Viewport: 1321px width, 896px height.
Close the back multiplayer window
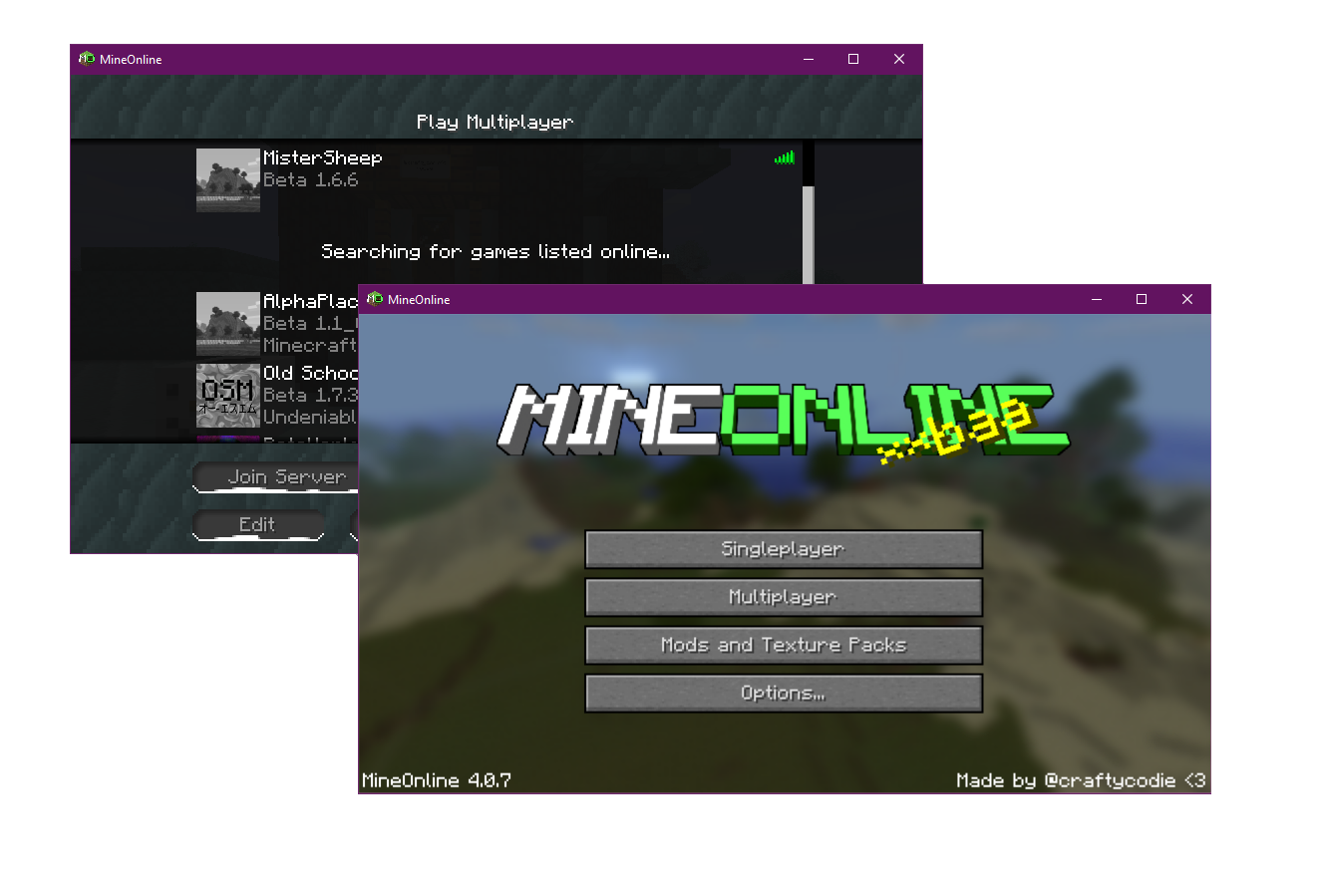point(899,59)
